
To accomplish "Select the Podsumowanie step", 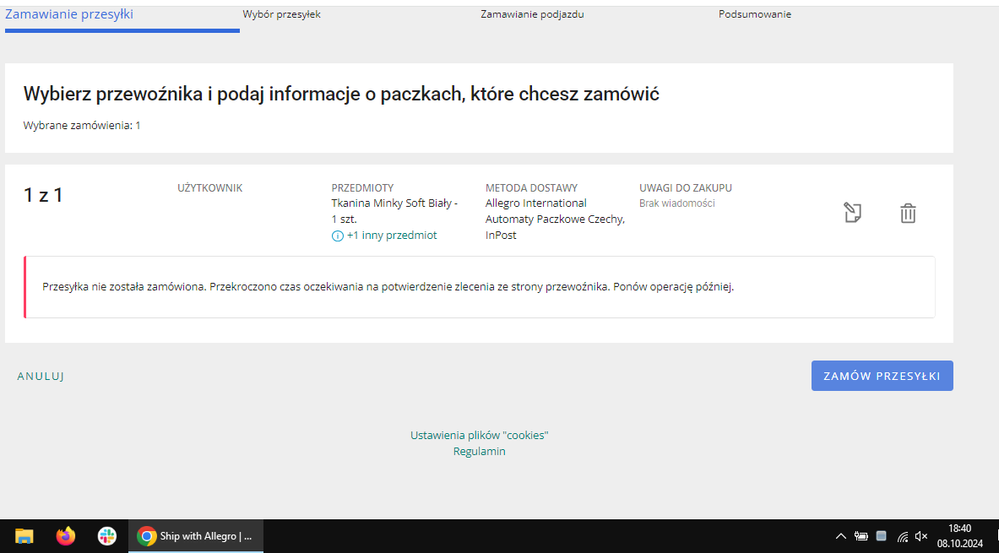I will click(x=754, y=15).
